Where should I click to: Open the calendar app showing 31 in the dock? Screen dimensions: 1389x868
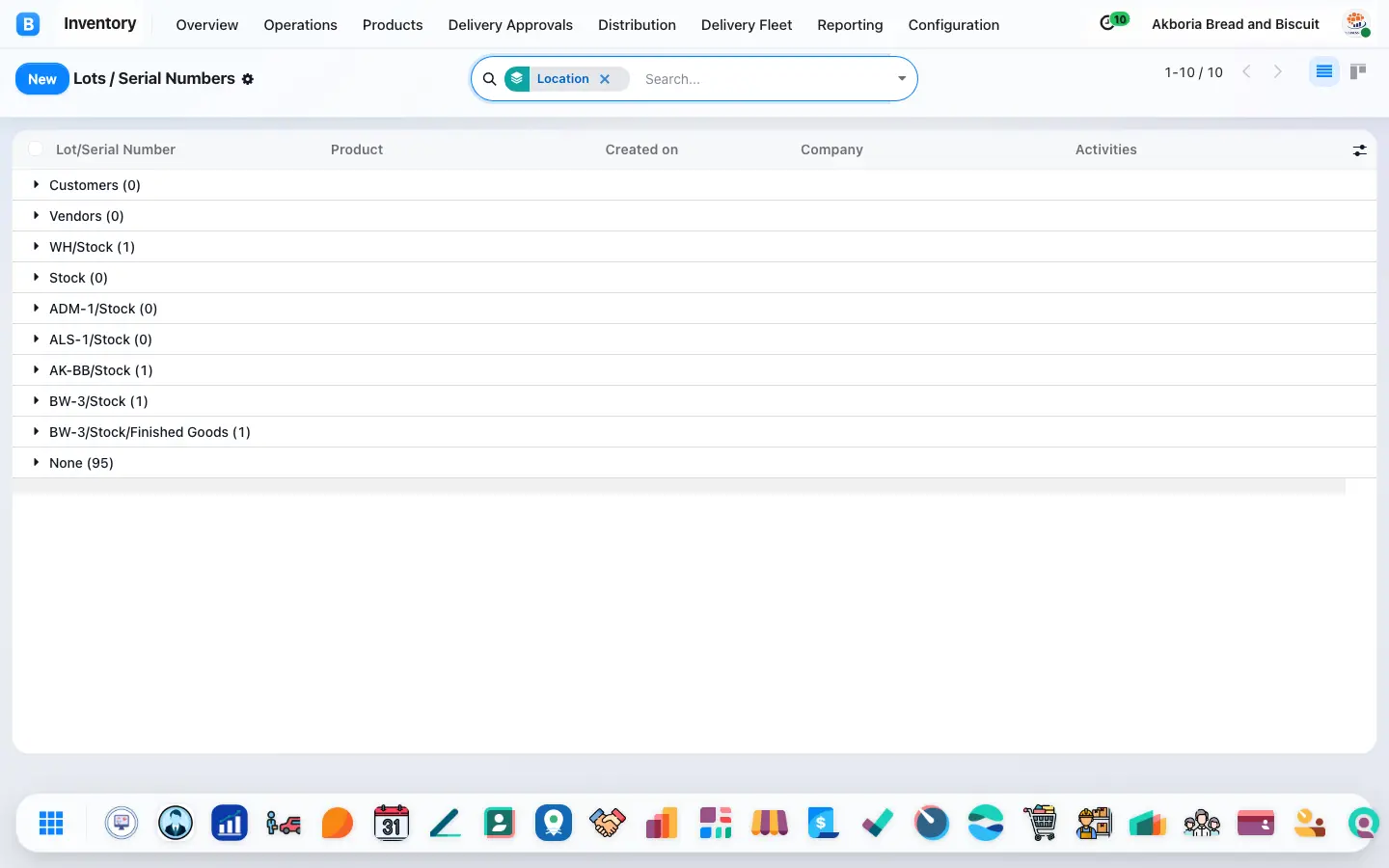(x=392, y=823)
